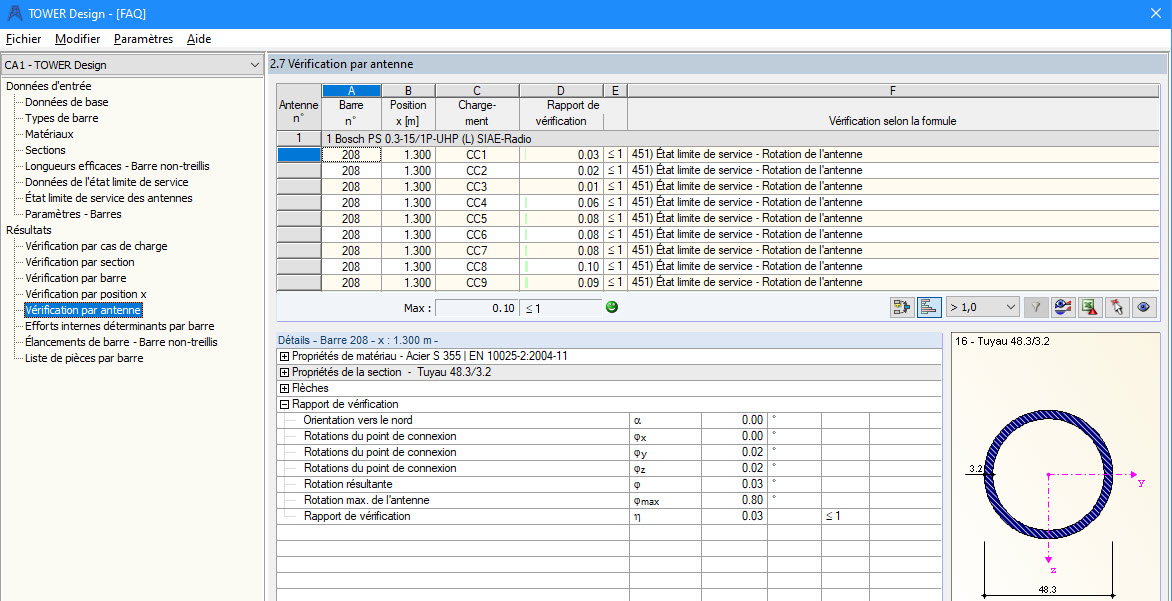
Task: Click the CC1 loading cell
Action: pyautogui.click(x=476, y=155)
